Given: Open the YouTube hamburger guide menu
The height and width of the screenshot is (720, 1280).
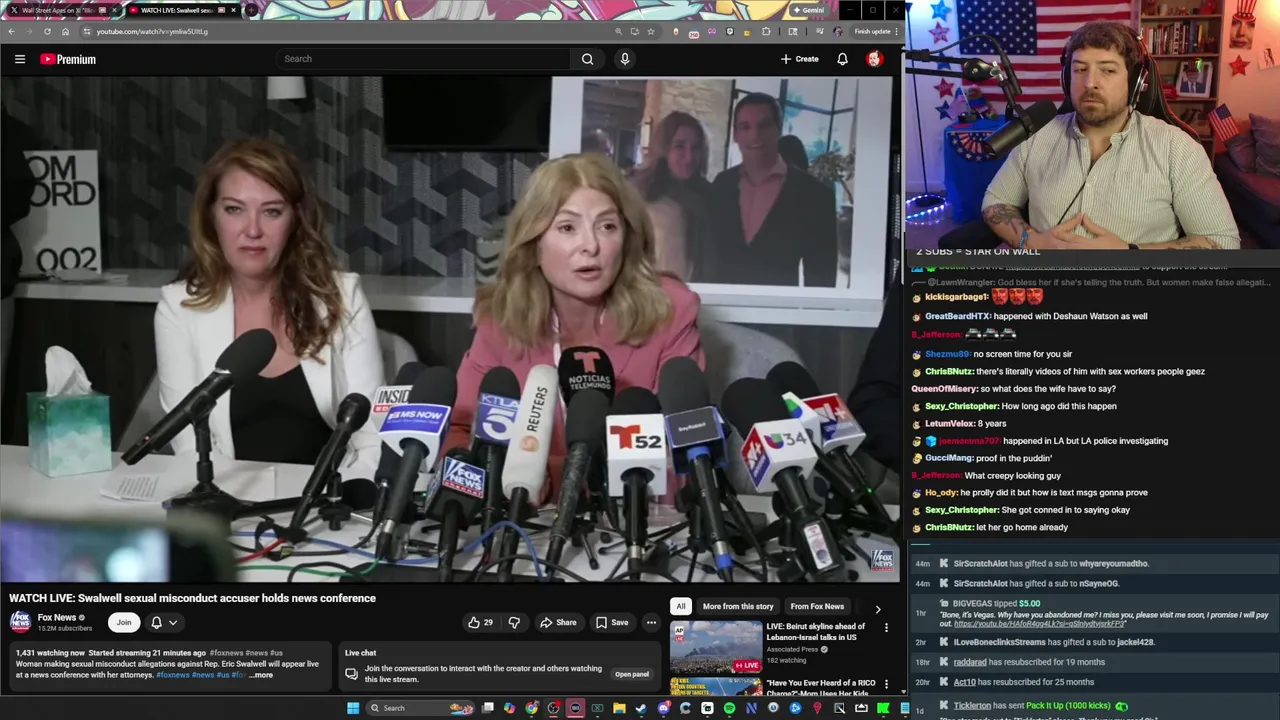Looking at the screenshot, I should [20, 59].
